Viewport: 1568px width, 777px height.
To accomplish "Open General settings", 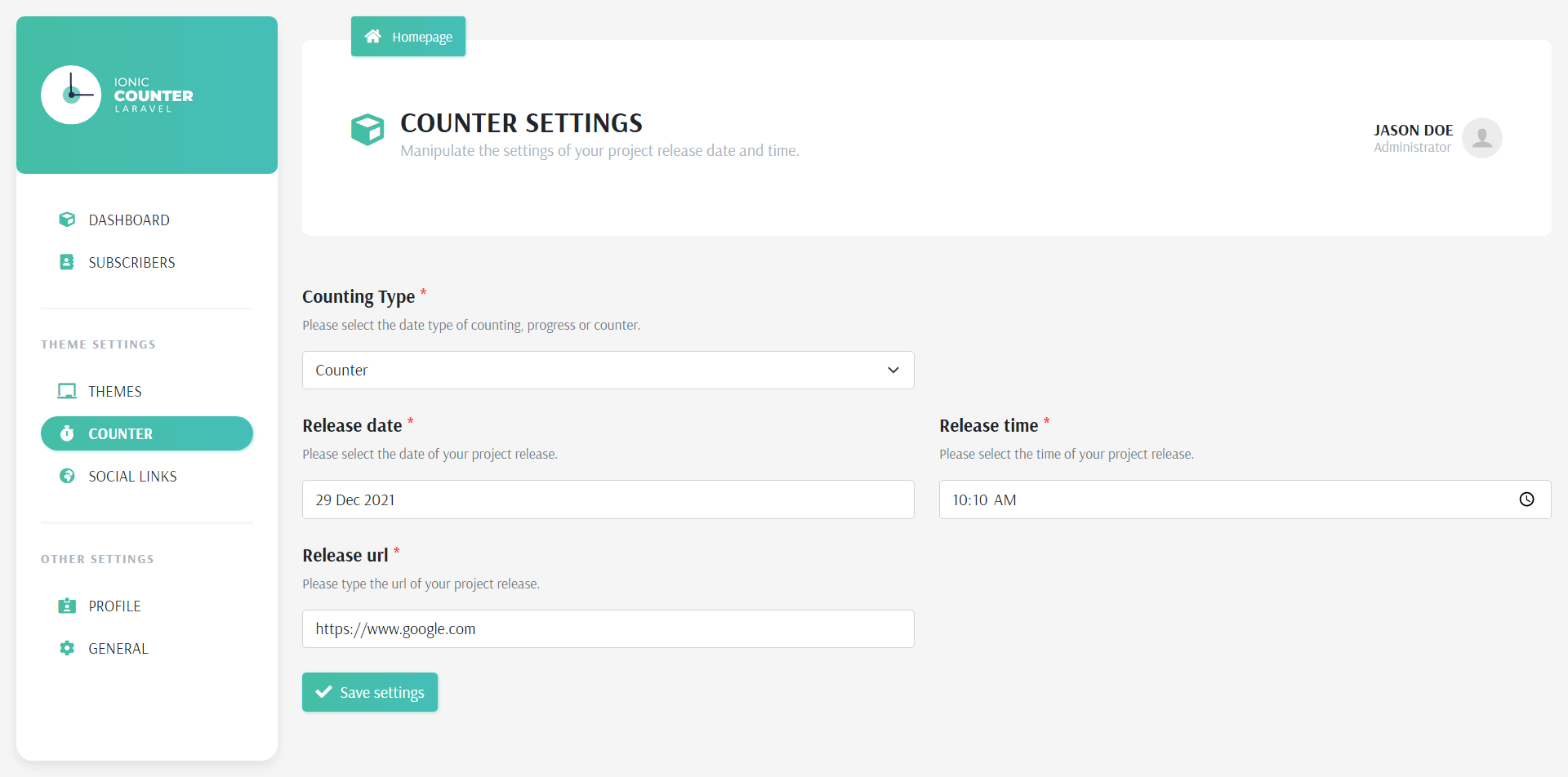I will click(147, 648).
